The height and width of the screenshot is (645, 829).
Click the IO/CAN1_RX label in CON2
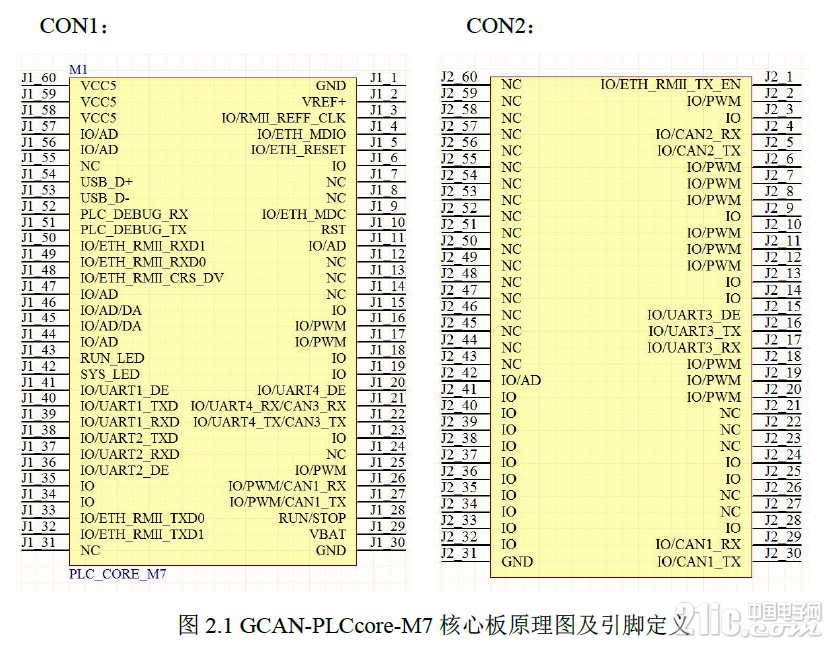[698, 545]
